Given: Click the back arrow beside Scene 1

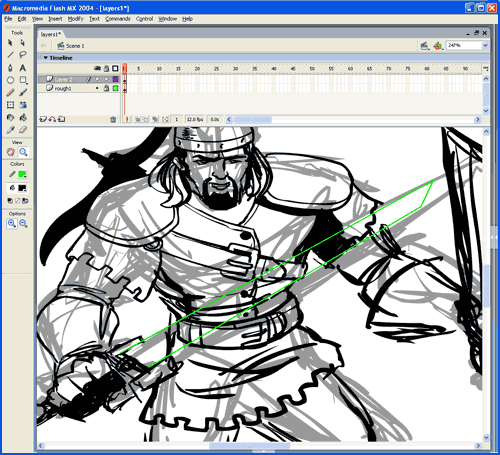Looking at the screenshot, I should [43, 46].
